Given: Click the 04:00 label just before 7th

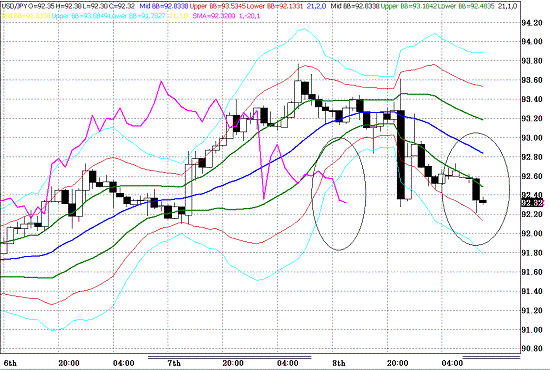Looking at the screenshot, I should pos(123,363).
